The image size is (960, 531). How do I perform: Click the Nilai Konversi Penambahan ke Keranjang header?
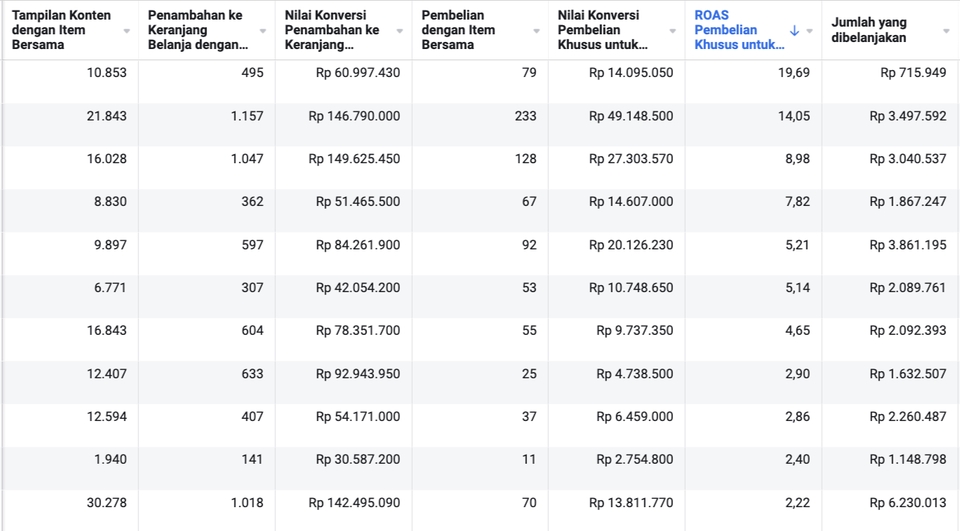point(335,30)
